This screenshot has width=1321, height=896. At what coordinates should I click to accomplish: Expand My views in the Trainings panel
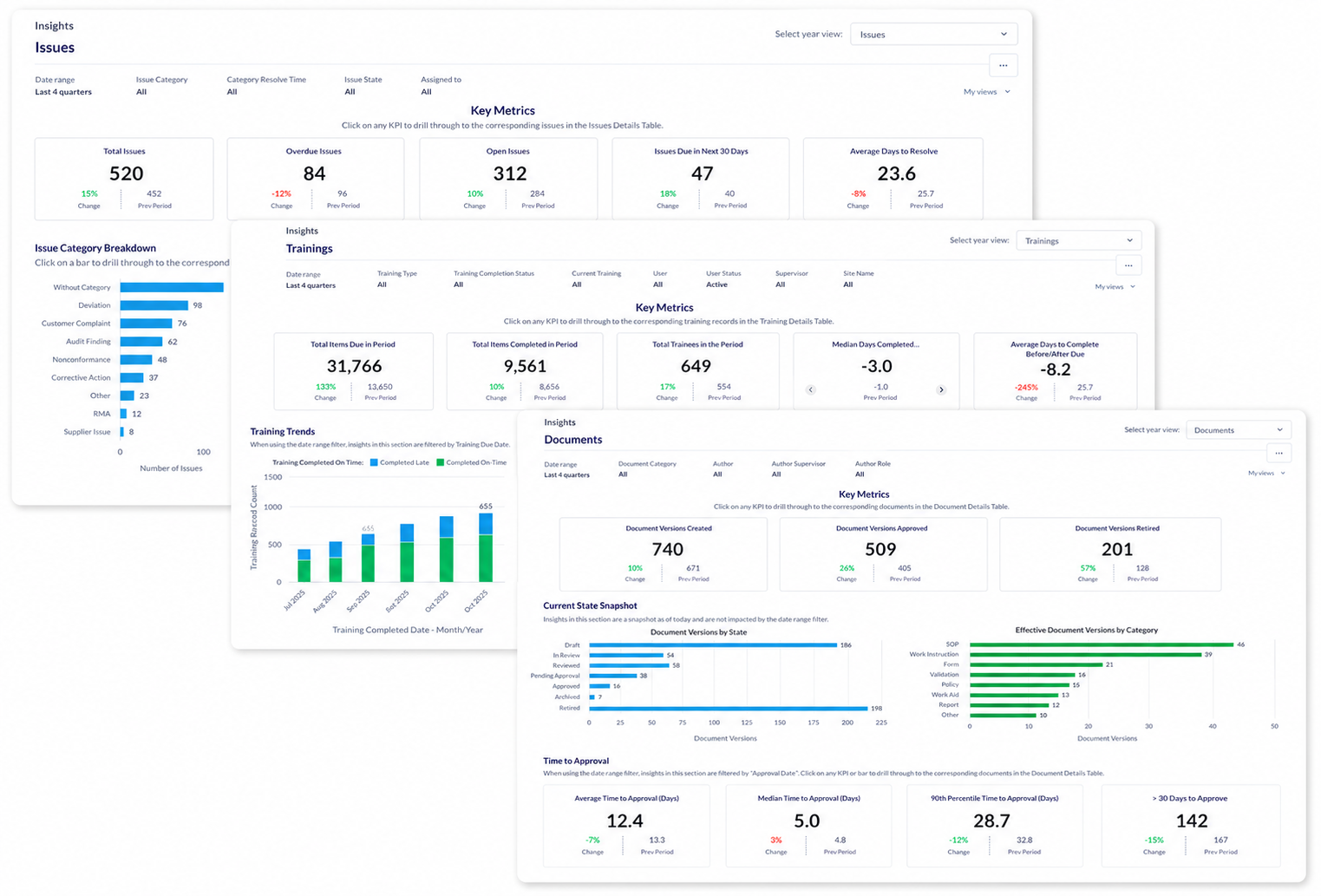[1115, 286]
